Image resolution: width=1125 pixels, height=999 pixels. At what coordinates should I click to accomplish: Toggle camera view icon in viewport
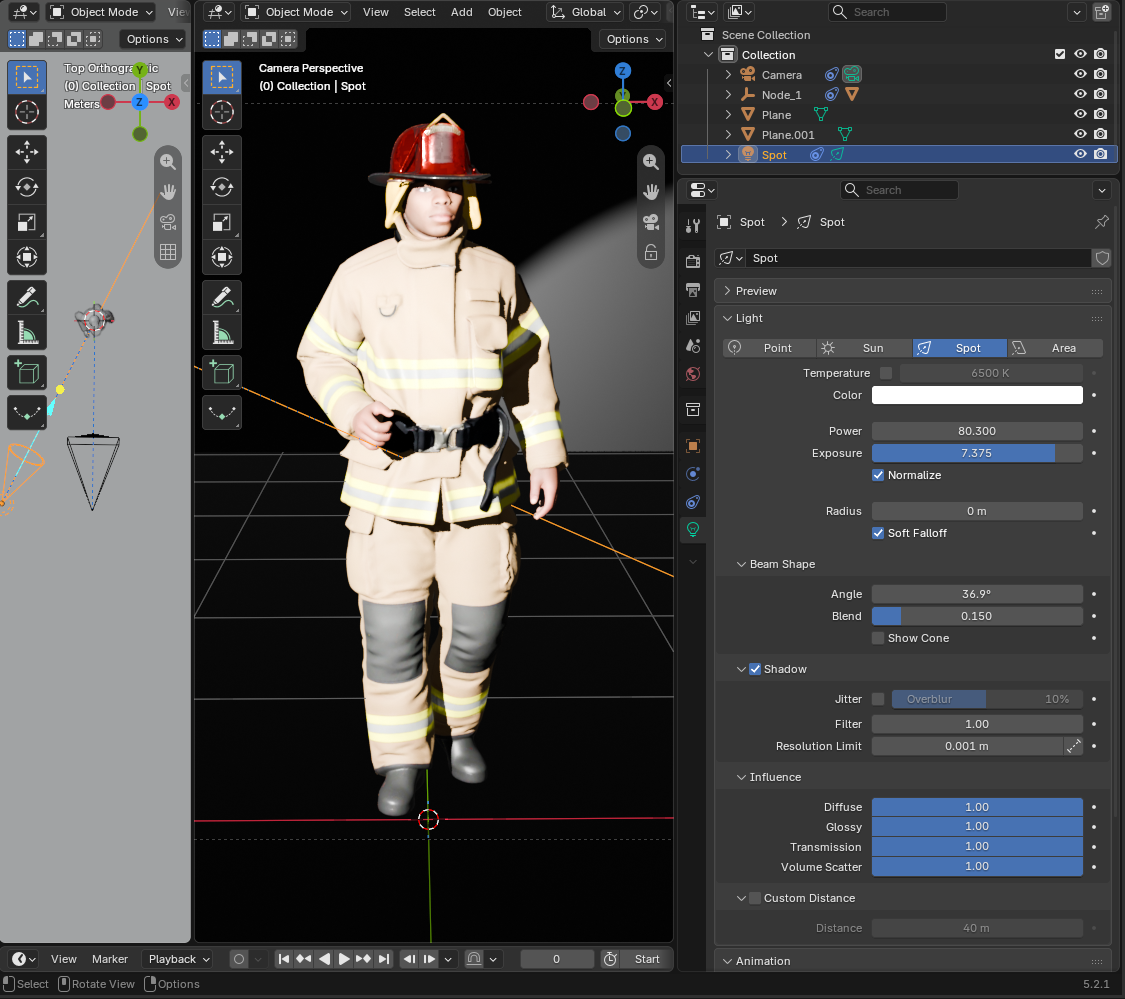pyautogui.click(x=651, y=222)
